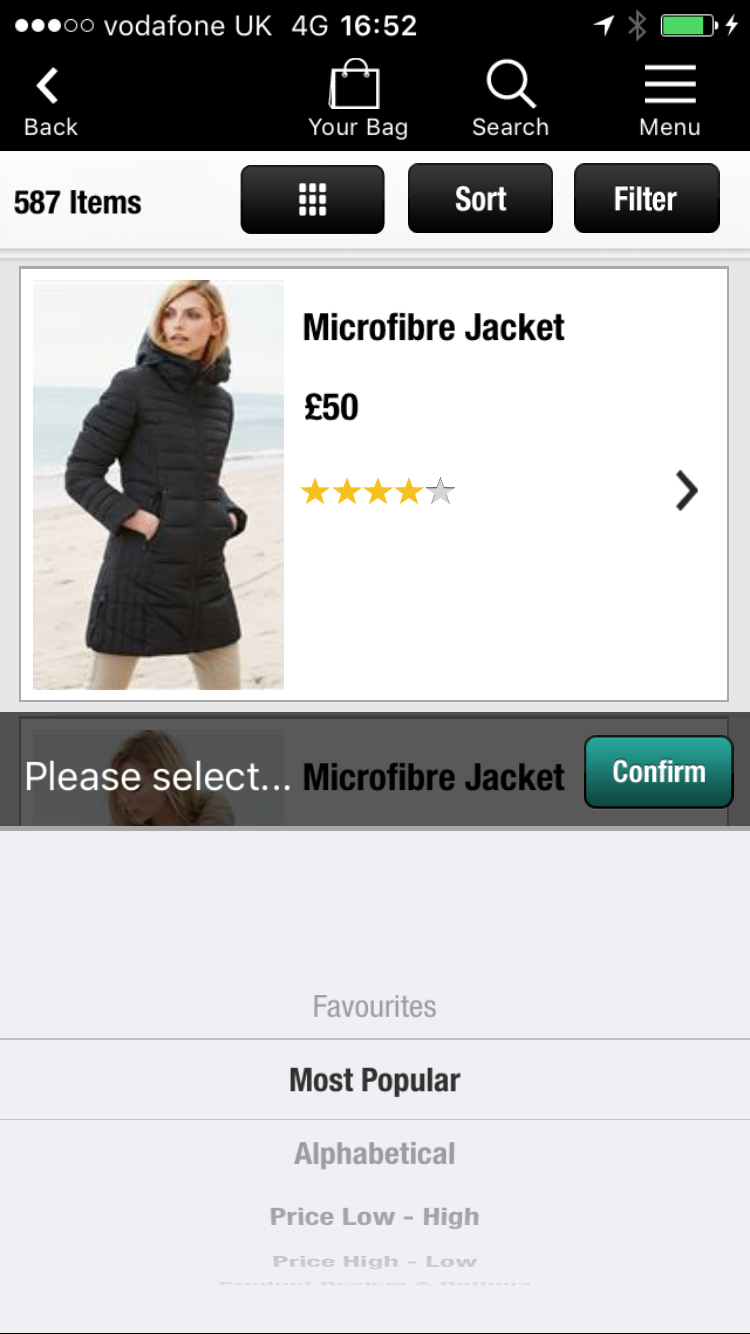
Task: Open the Filter options button
Action: [646, 199]
